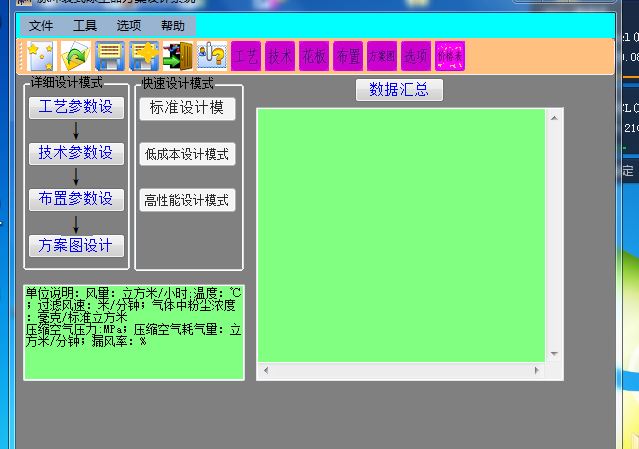
Task: Click the 数据汇总 button
Action: 399,90
